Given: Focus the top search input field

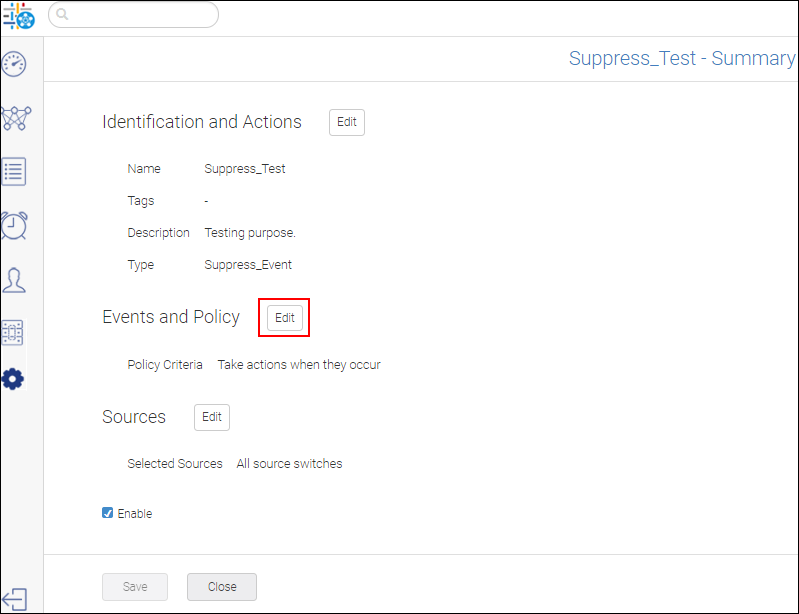Looking at the screenshot, I should point(134,15).
